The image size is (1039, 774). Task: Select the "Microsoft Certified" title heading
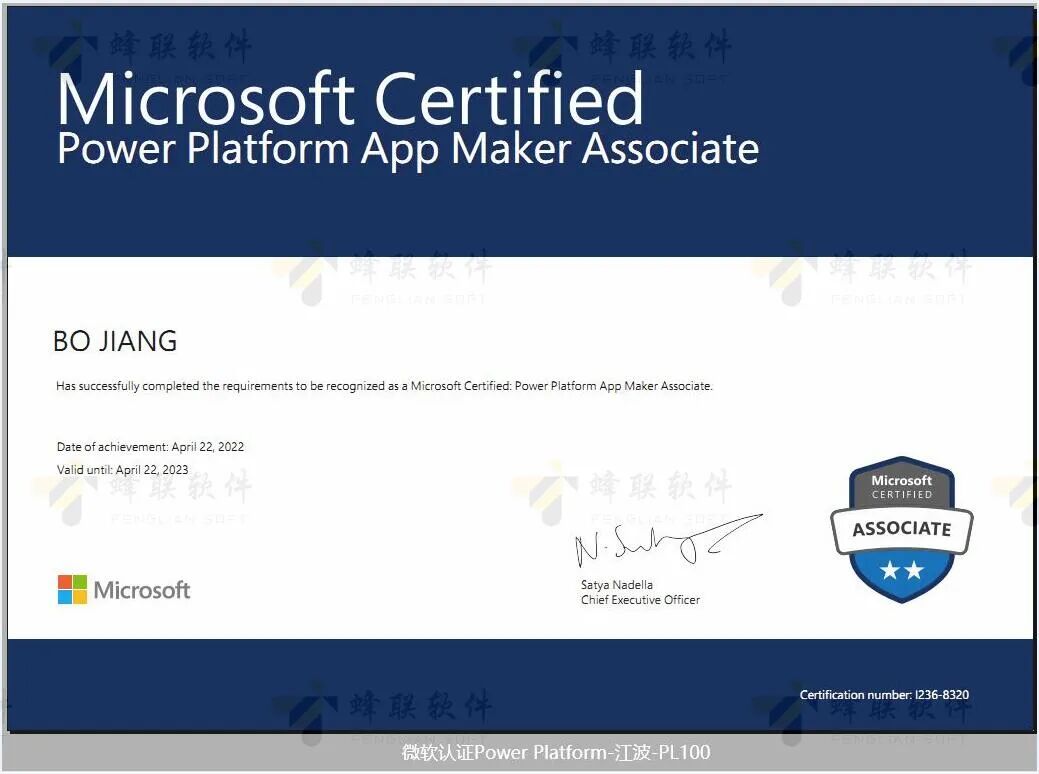351,99
